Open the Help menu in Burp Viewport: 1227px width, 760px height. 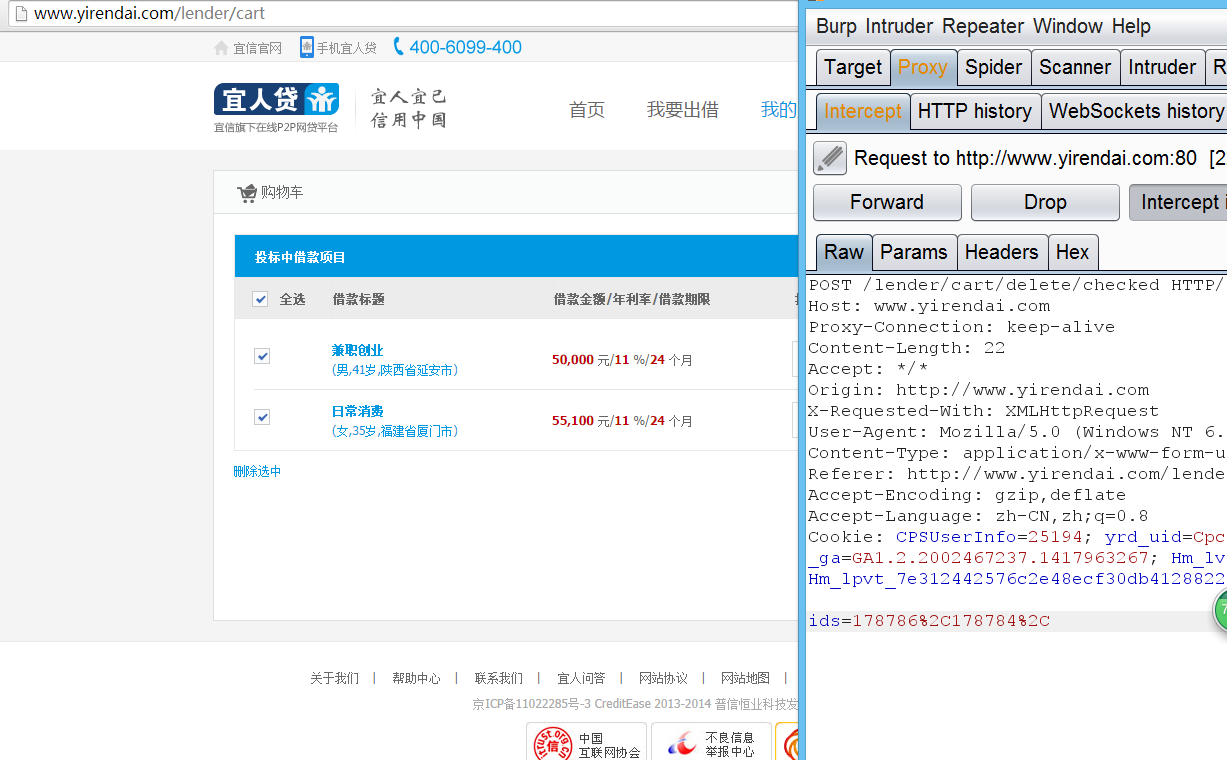(x=1131, y=26)
